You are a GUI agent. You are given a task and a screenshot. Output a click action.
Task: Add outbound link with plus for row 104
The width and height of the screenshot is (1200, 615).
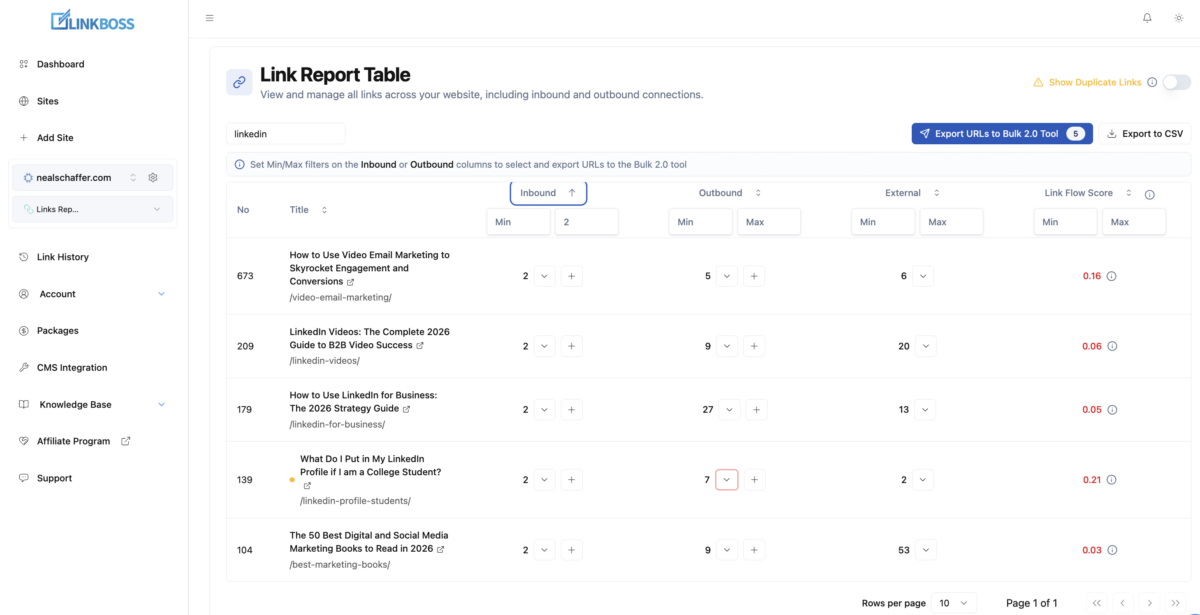755,550
